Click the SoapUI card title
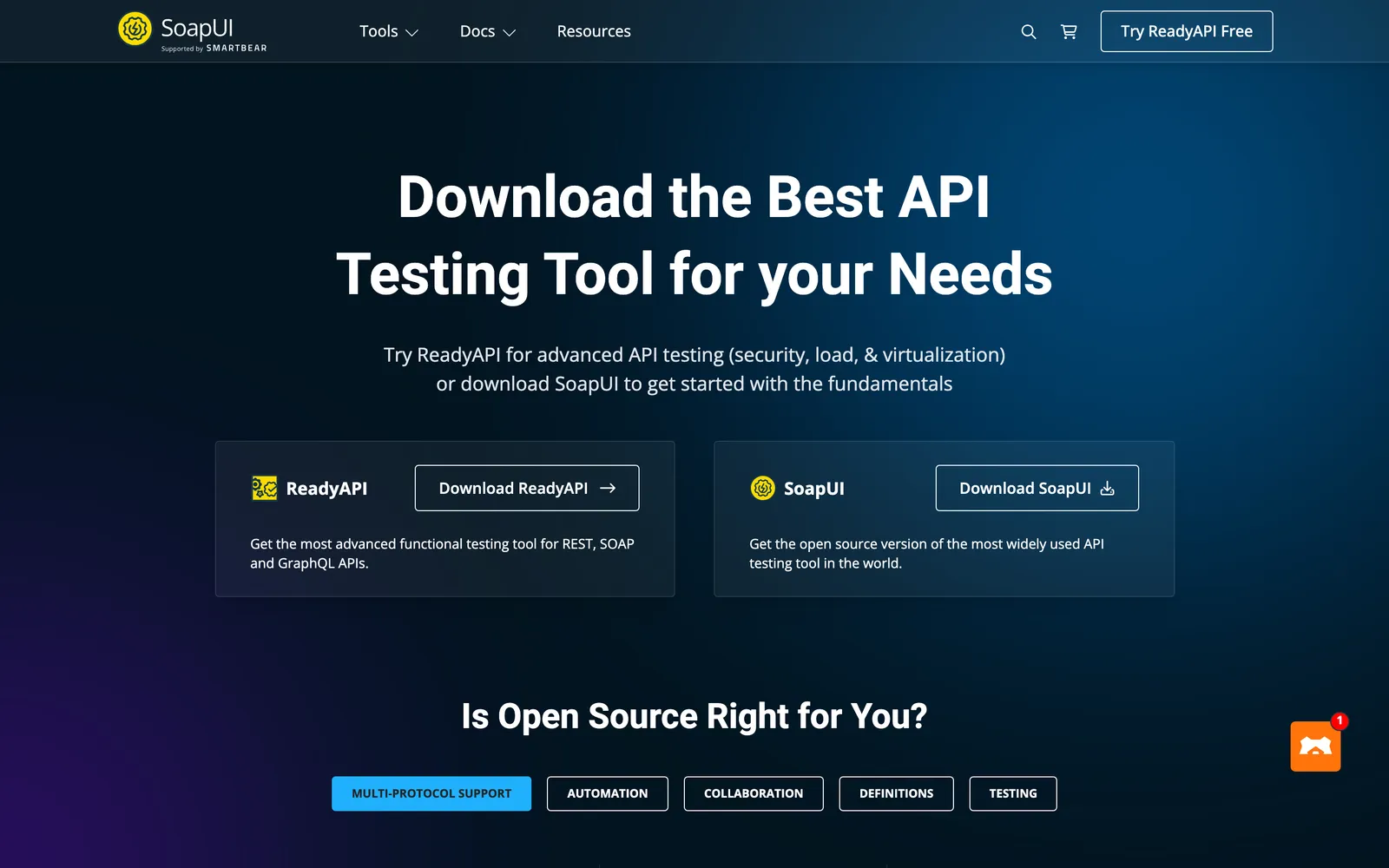The width and height of the screenshot is (1389, 868). pos(814,489)
